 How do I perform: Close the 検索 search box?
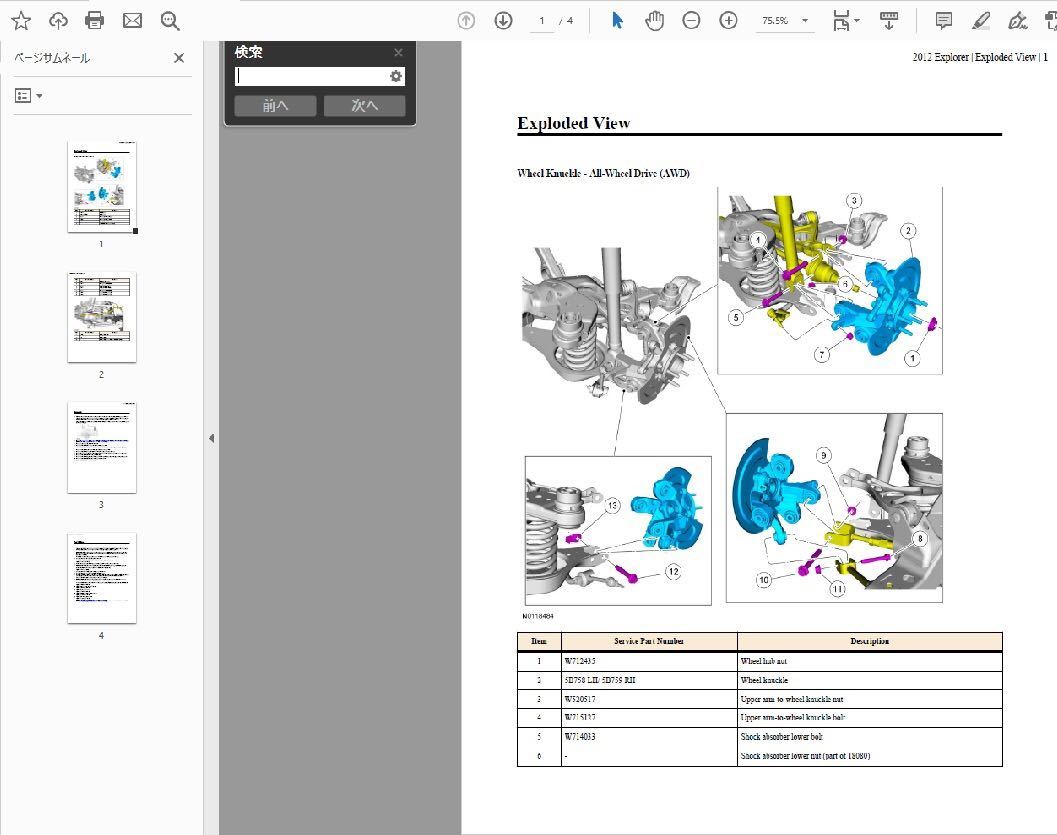click(398, 52)
